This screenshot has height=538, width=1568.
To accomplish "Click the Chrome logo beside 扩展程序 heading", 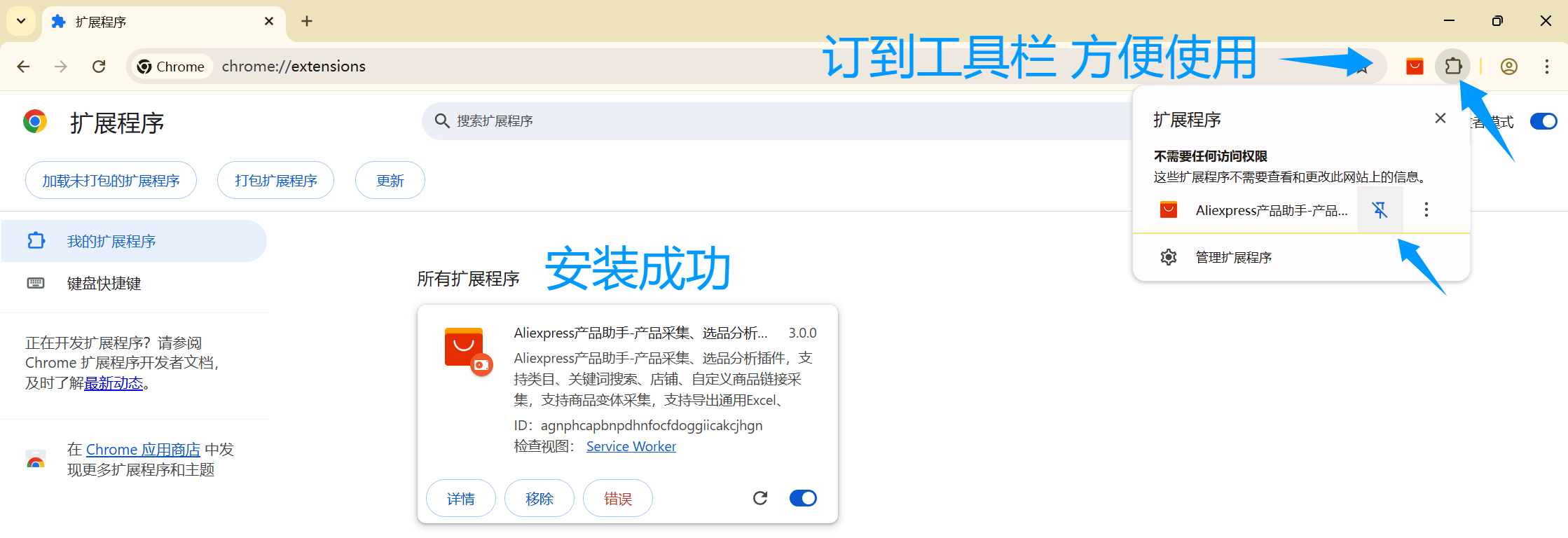I will click(x=35, y=121).
